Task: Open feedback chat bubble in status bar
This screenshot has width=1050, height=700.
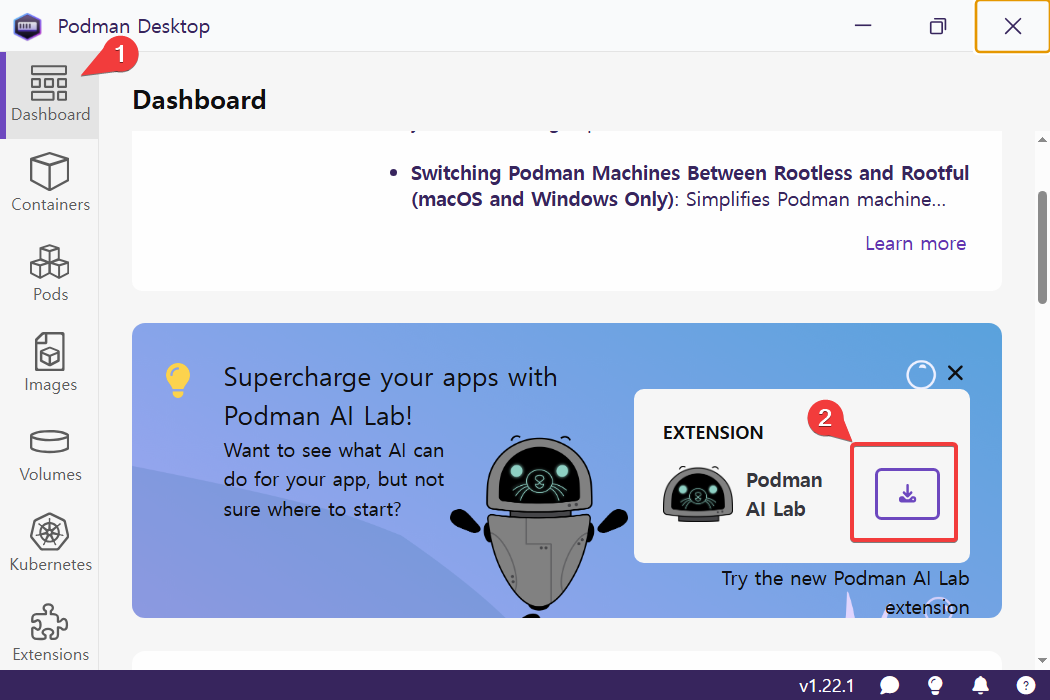Action: tap(889, 685)
